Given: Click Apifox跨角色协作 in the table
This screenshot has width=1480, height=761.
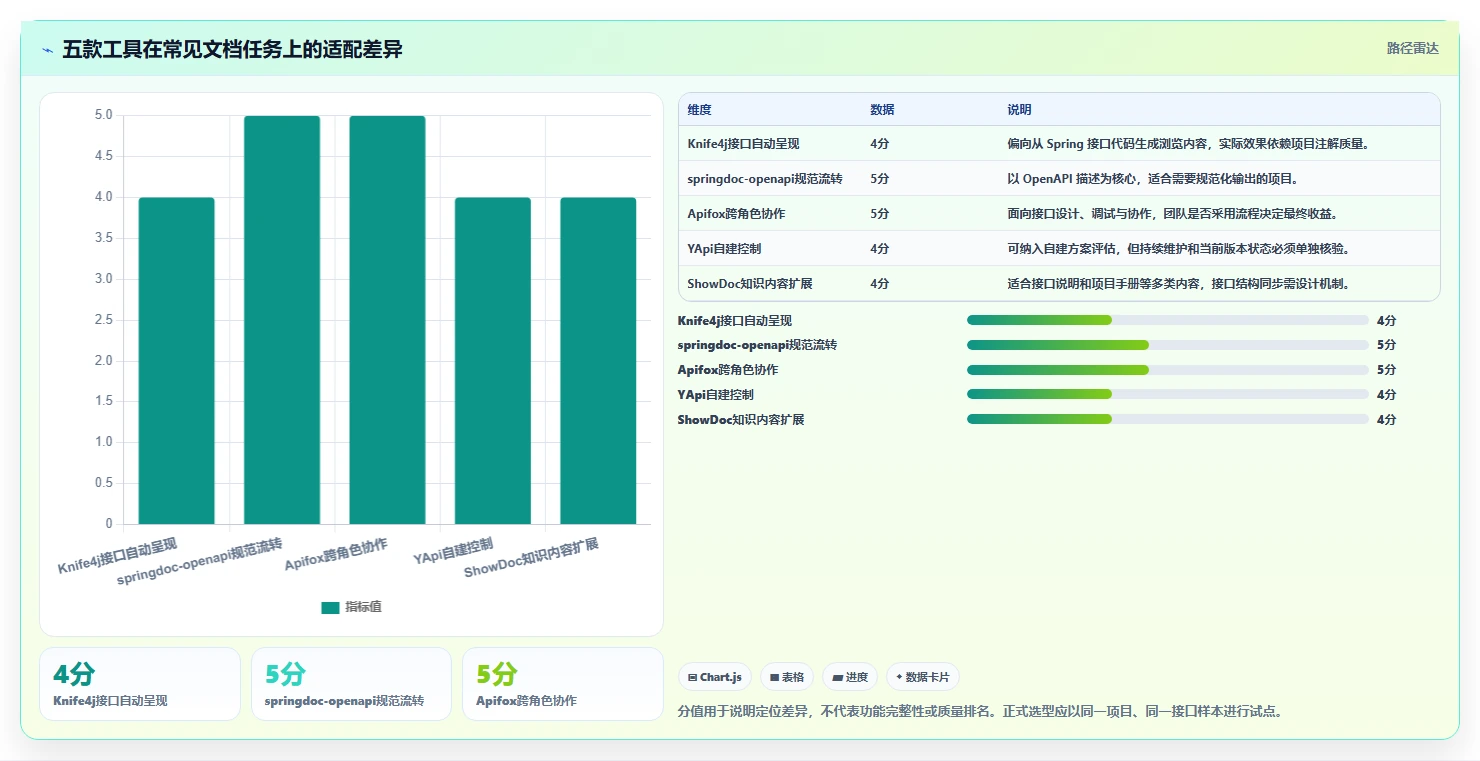Looking at the screenshot, I should click(737, 214).
